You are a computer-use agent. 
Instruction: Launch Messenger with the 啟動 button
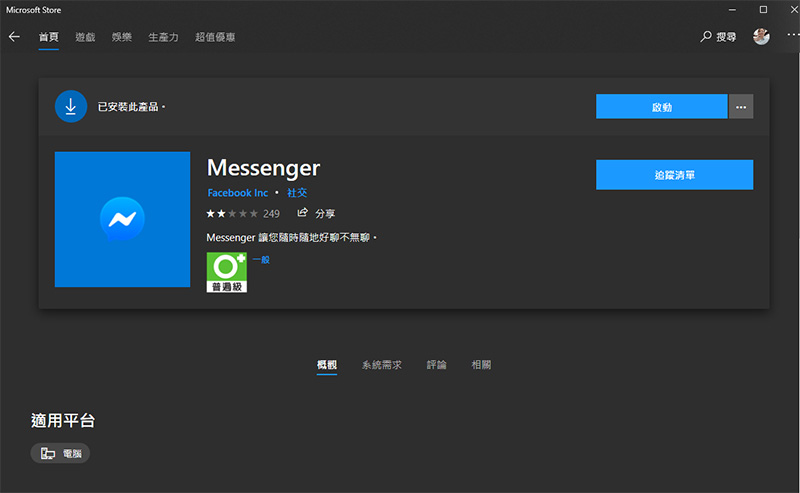(x=661, y=107)
